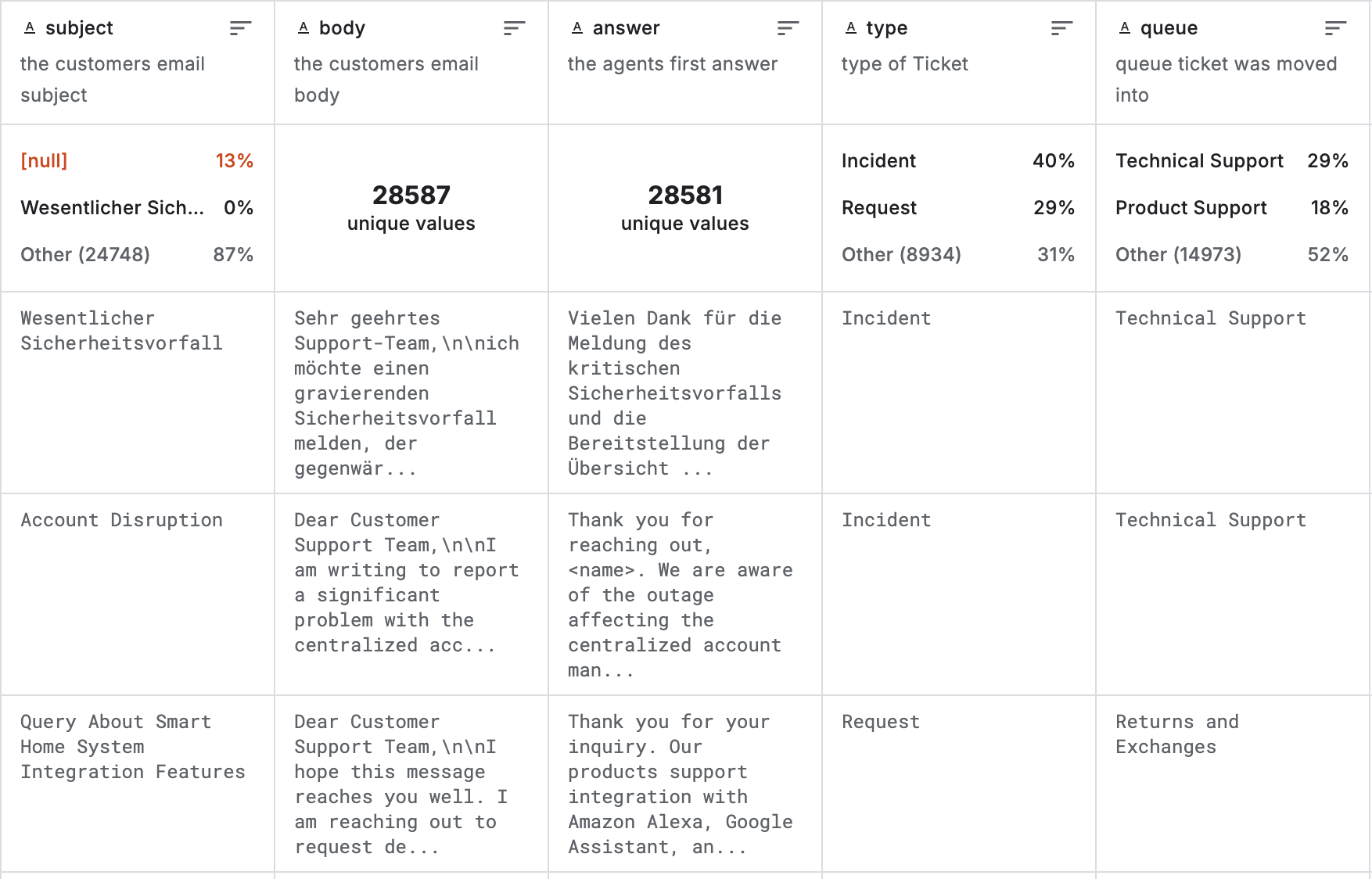Viewport: 1372px width, 879px height.
Task: Click text-type icon beside queue header
Action: [1125, 28]
